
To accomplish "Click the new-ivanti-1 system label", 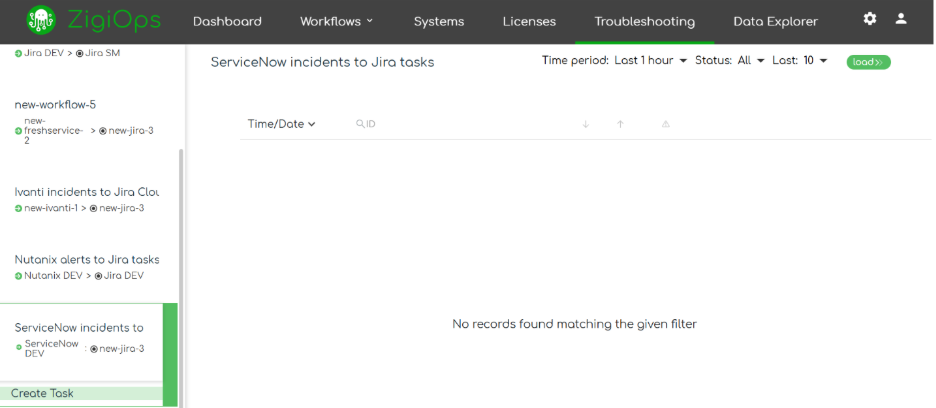I will tap(51, 208).
